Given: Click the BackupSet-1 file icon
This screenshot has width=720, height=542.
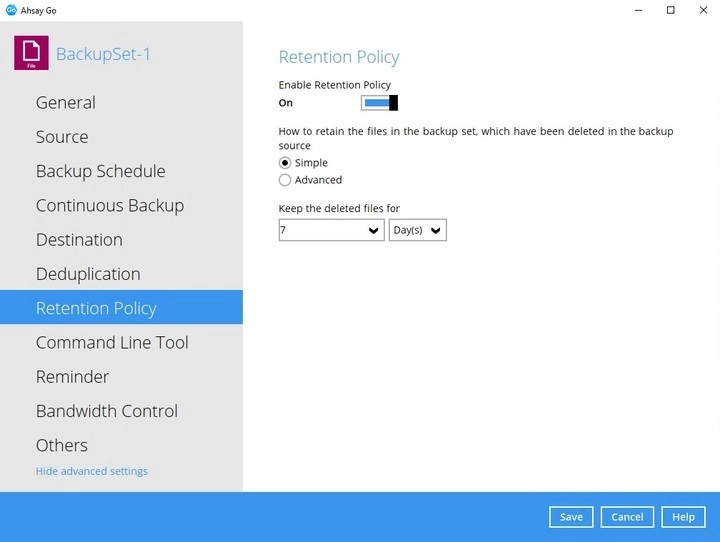Looking at the screenshot, I should 31,53.
